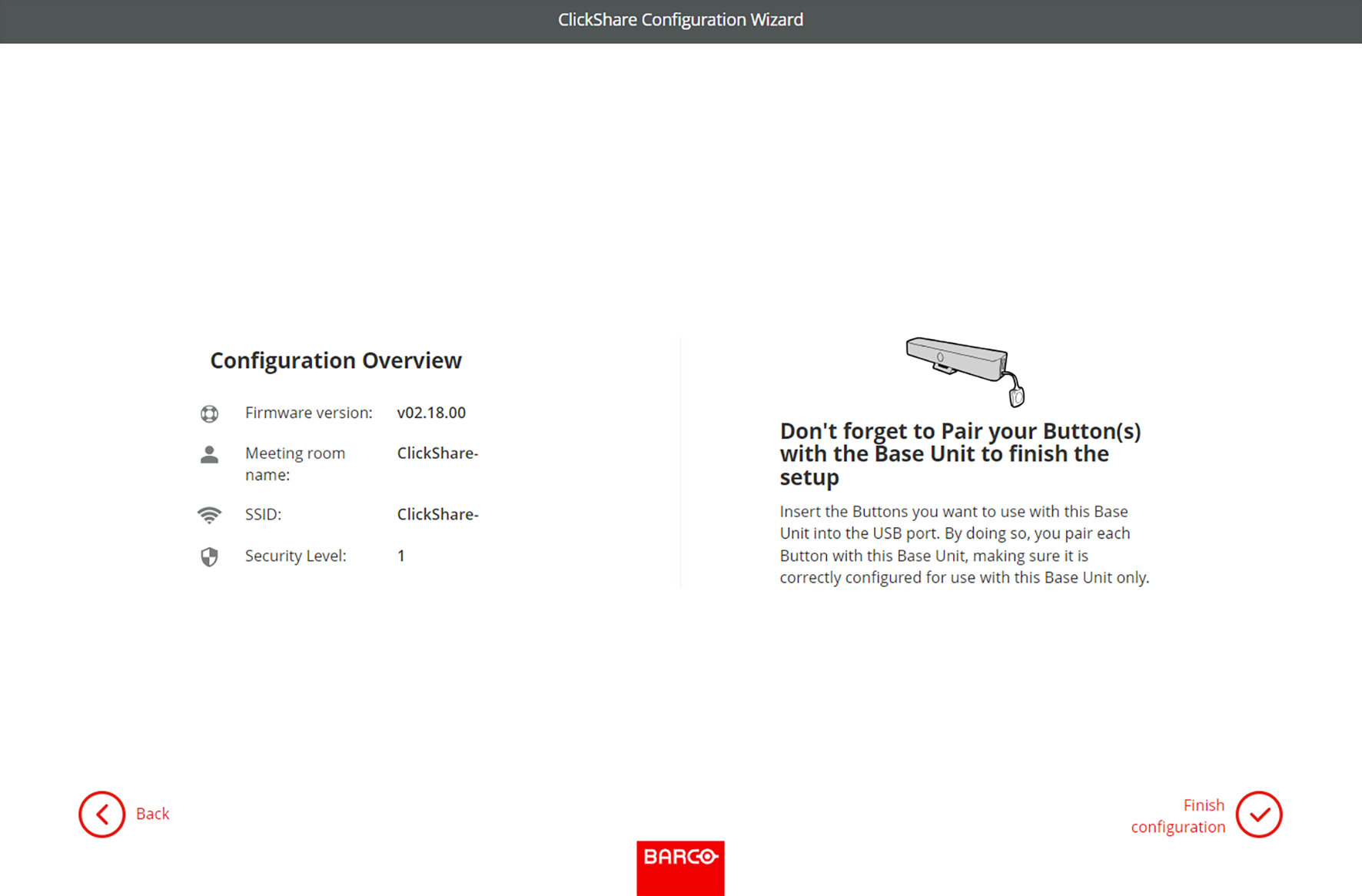Click the Base Unit with Button illustration
This screenshot has width=1362, height=896.
[965, 371]
